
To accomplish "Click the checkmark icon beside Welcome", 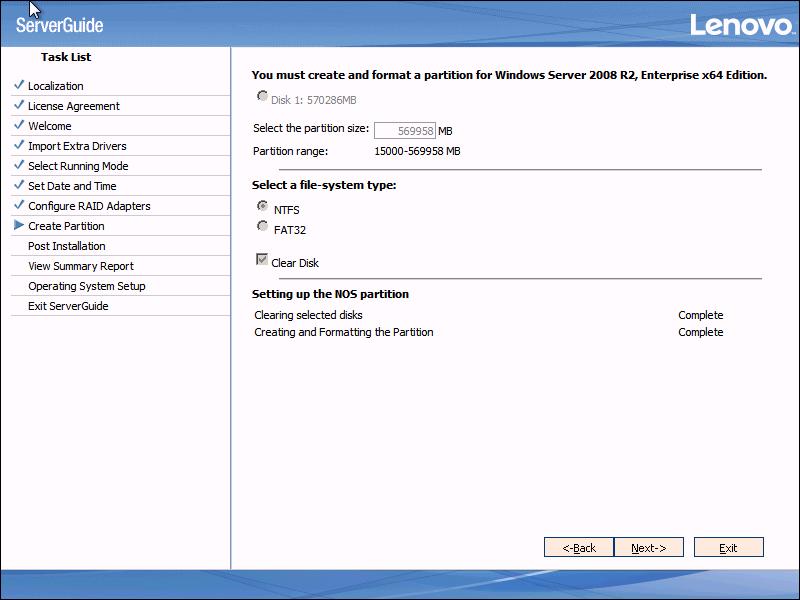I will pyautogui.click(x=19, y=125).
